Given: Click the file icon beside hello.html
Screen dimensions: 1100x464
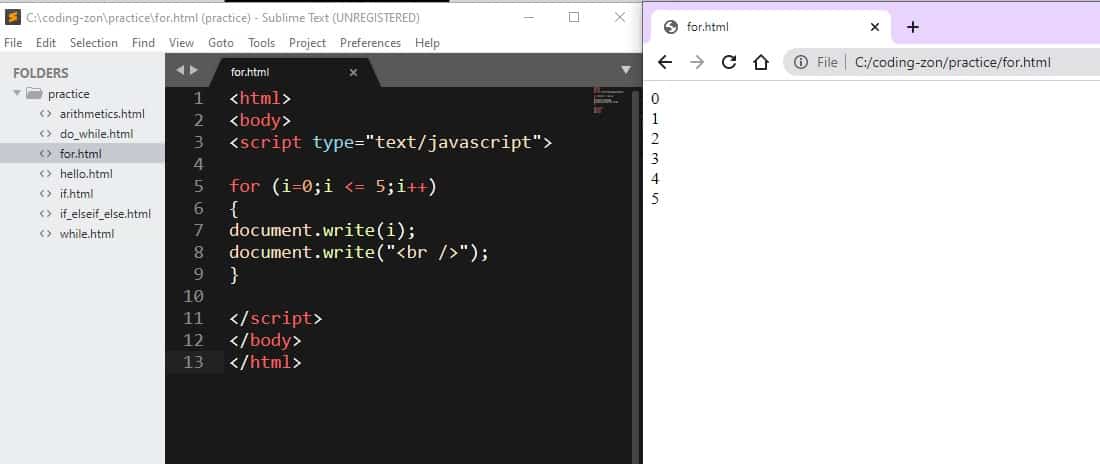Looking at the screenshot, I should point(46,173).
